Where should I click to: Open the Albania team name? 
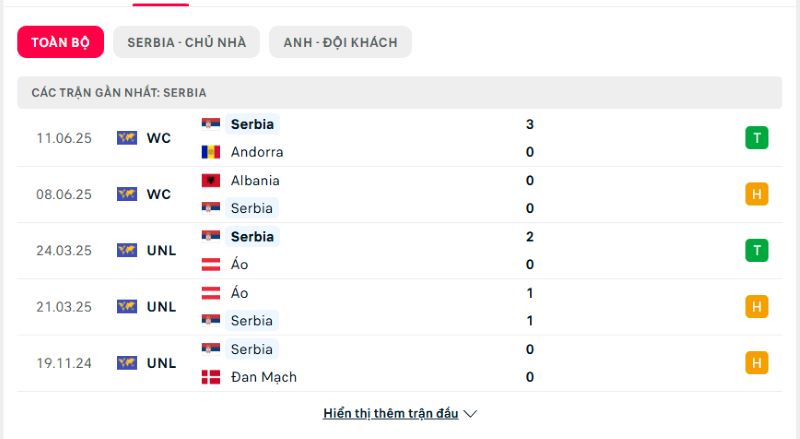255,180
